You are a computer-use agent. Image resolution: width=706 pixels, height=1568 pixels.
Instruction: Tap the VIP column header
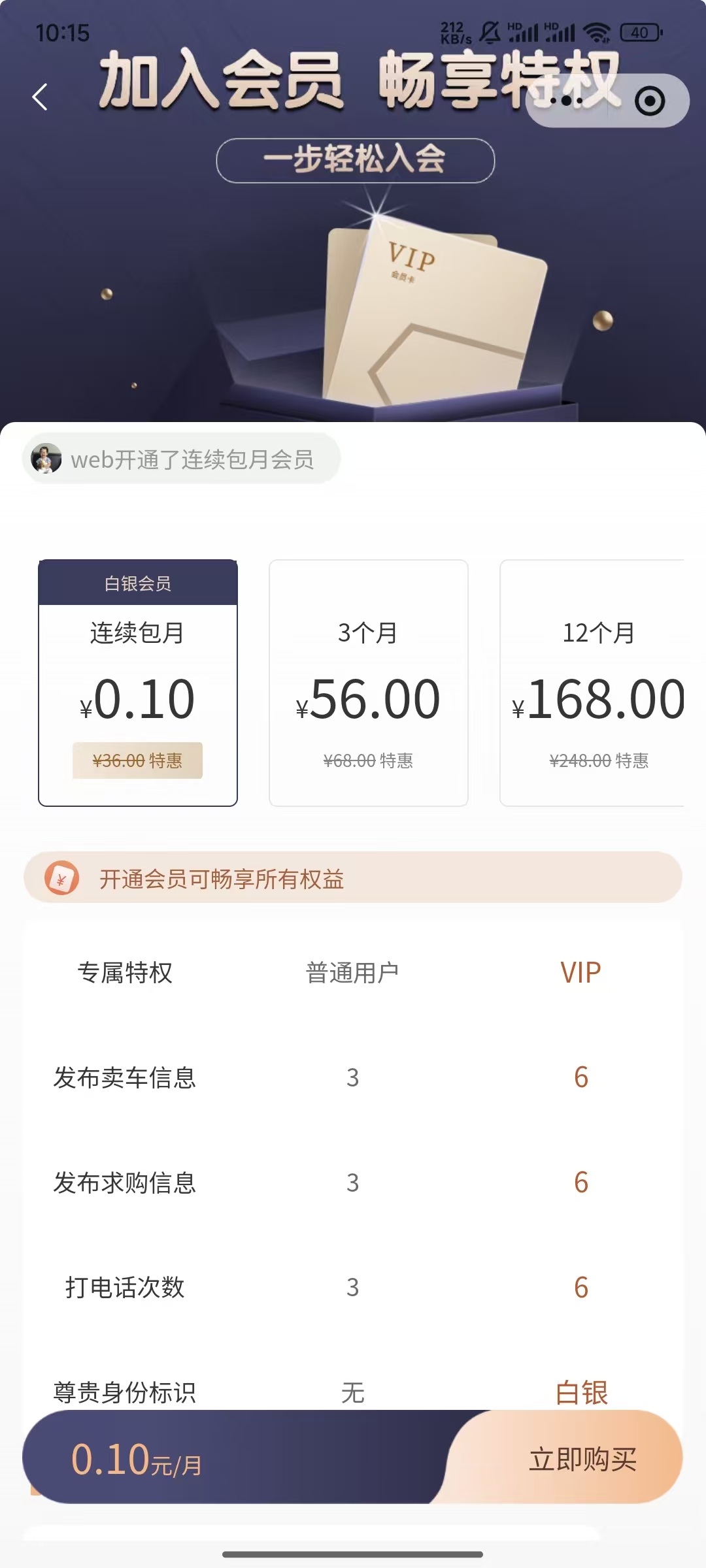tap(580, 973)
